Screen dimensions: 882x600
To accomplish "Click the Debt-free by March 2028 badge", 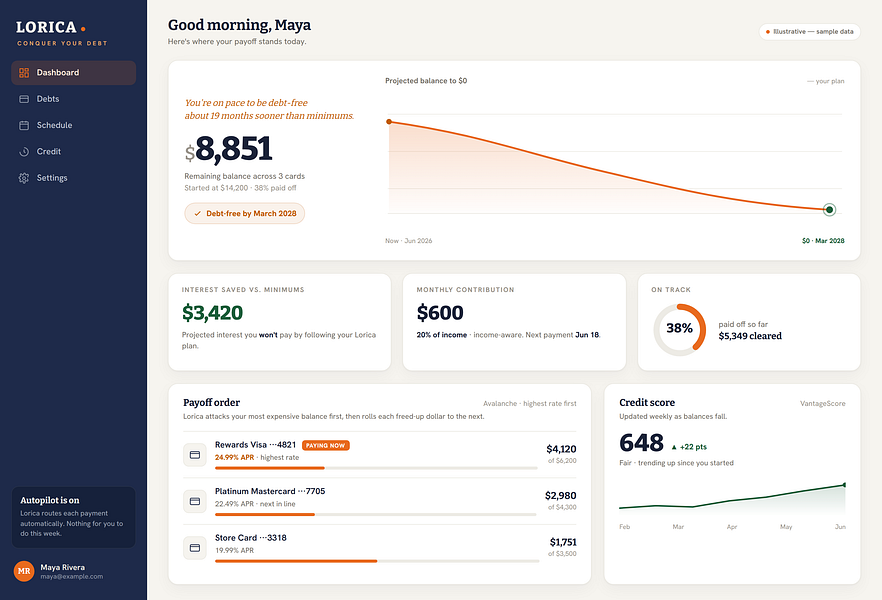I will pos(245,214).
